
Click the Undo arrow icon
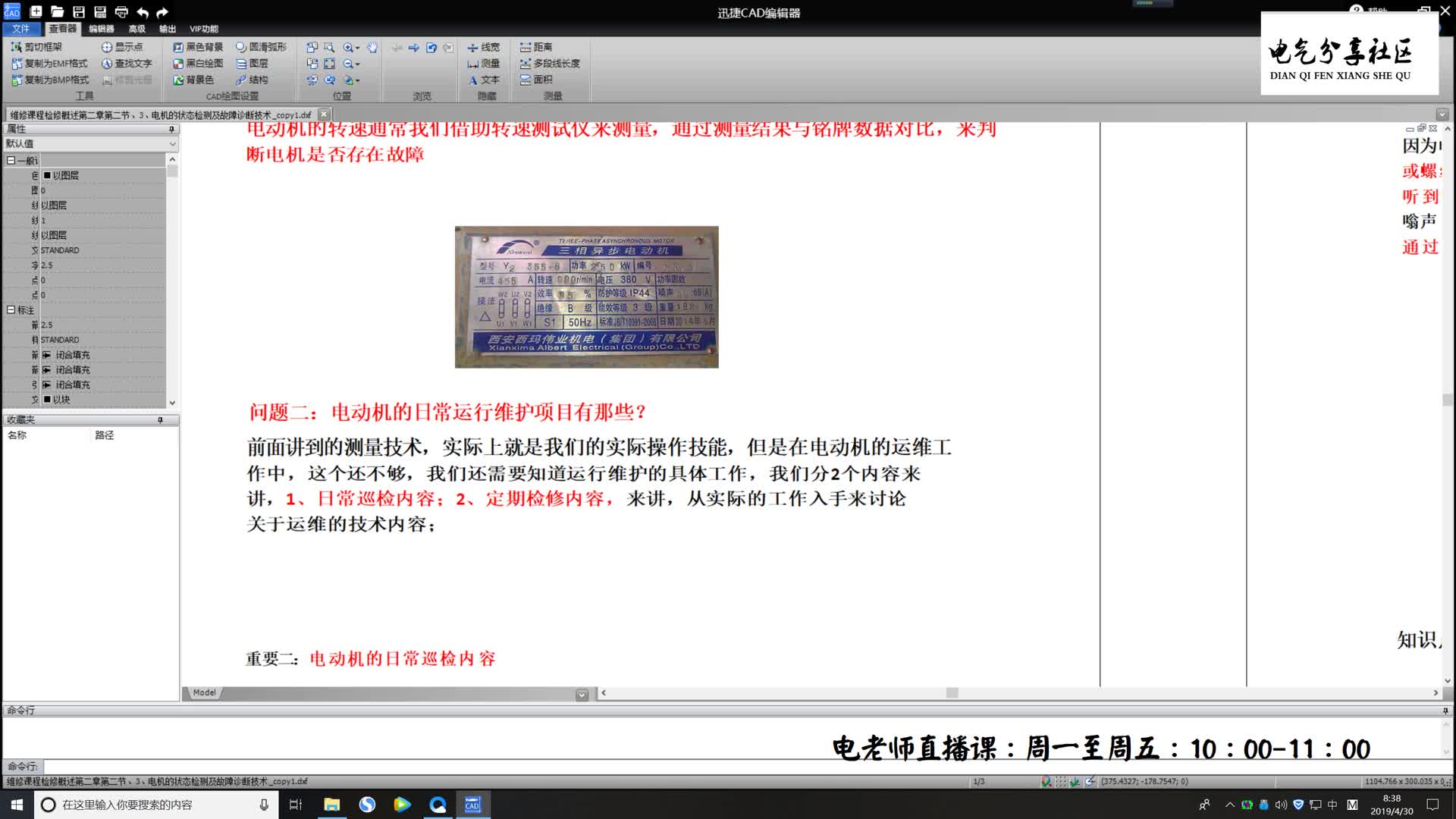[142, 12]
